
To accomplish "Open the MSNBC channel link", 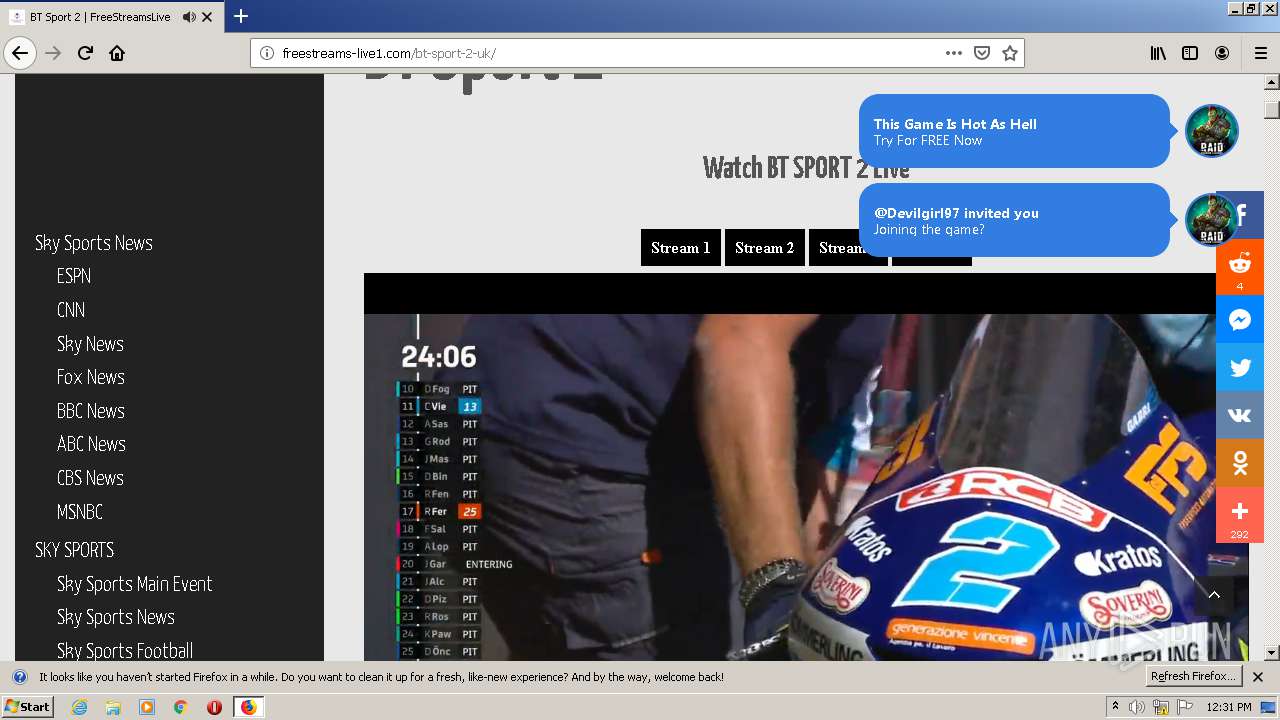I will [80, 512].
